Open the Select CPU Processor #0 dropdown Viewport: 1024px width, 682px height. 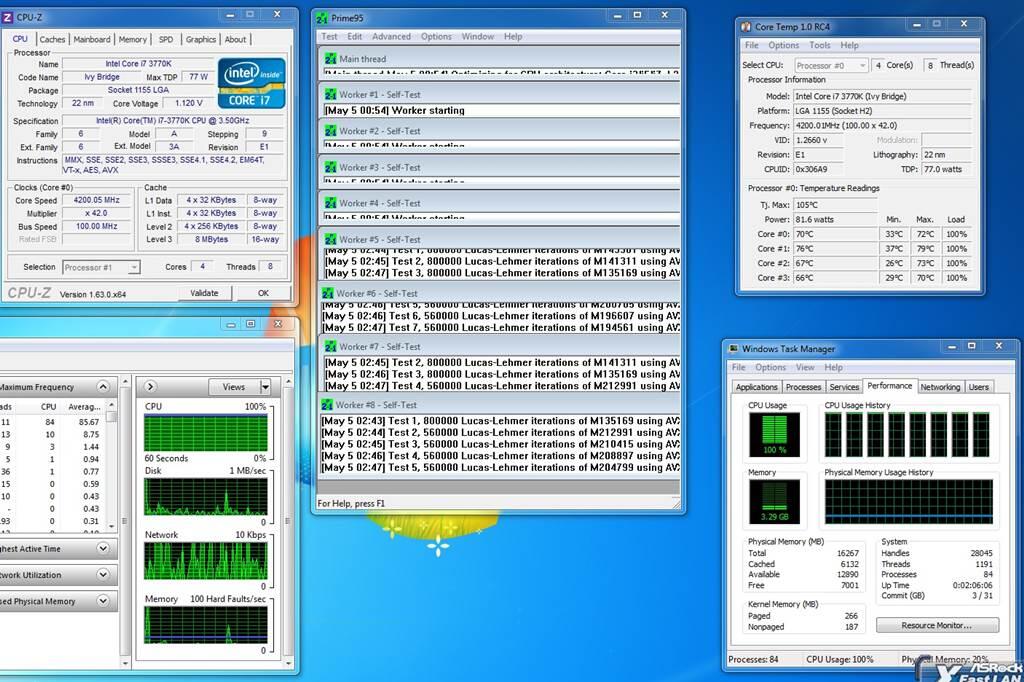point(863,65)
